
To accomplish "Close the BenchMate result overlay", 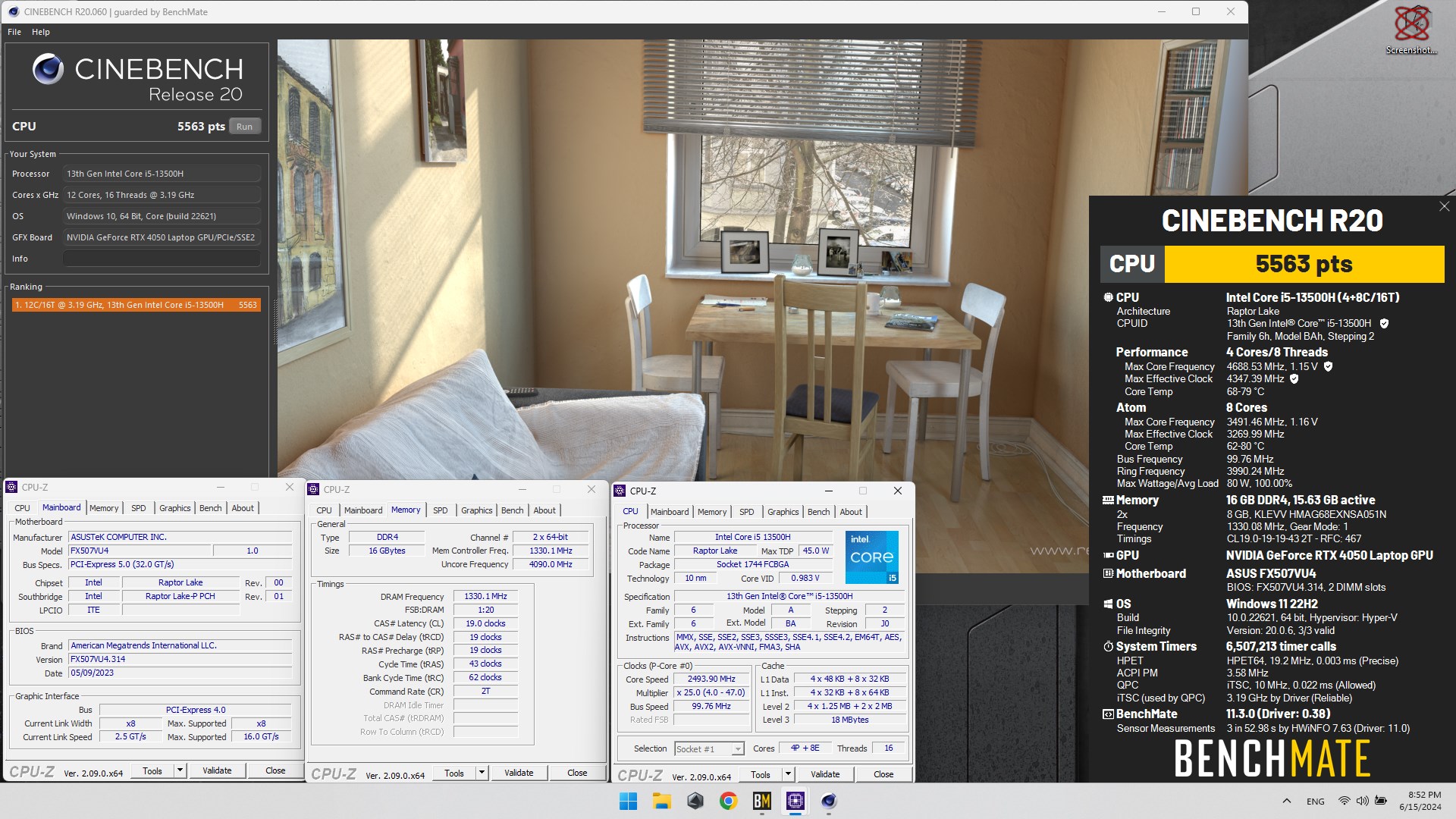I will 1444,206.
